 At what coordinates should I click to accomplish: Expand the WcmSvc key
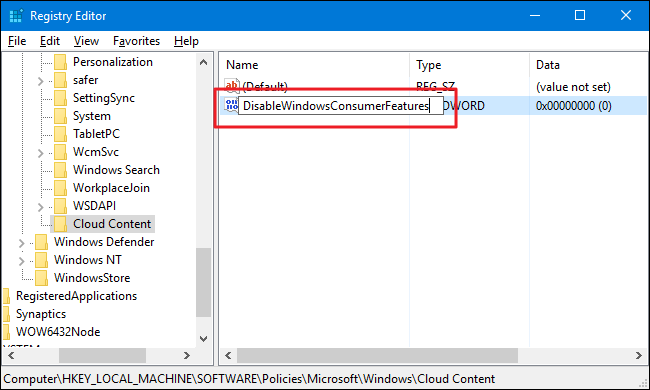40,153
